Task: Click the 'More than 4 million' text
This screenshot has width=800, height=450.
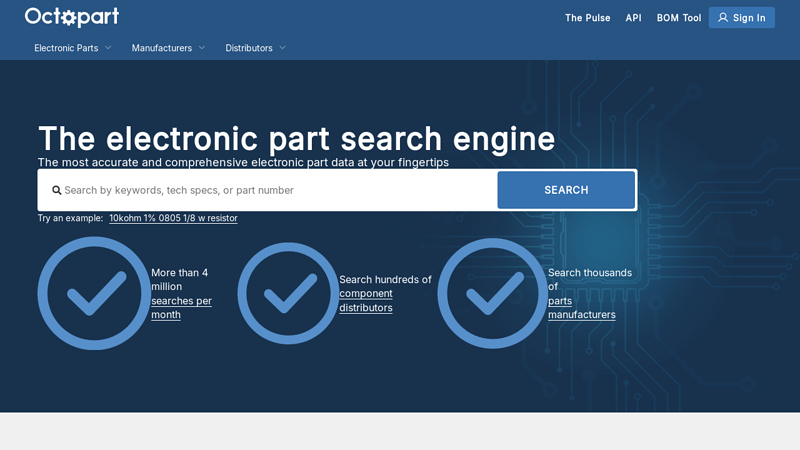Action: pos(180,280)
